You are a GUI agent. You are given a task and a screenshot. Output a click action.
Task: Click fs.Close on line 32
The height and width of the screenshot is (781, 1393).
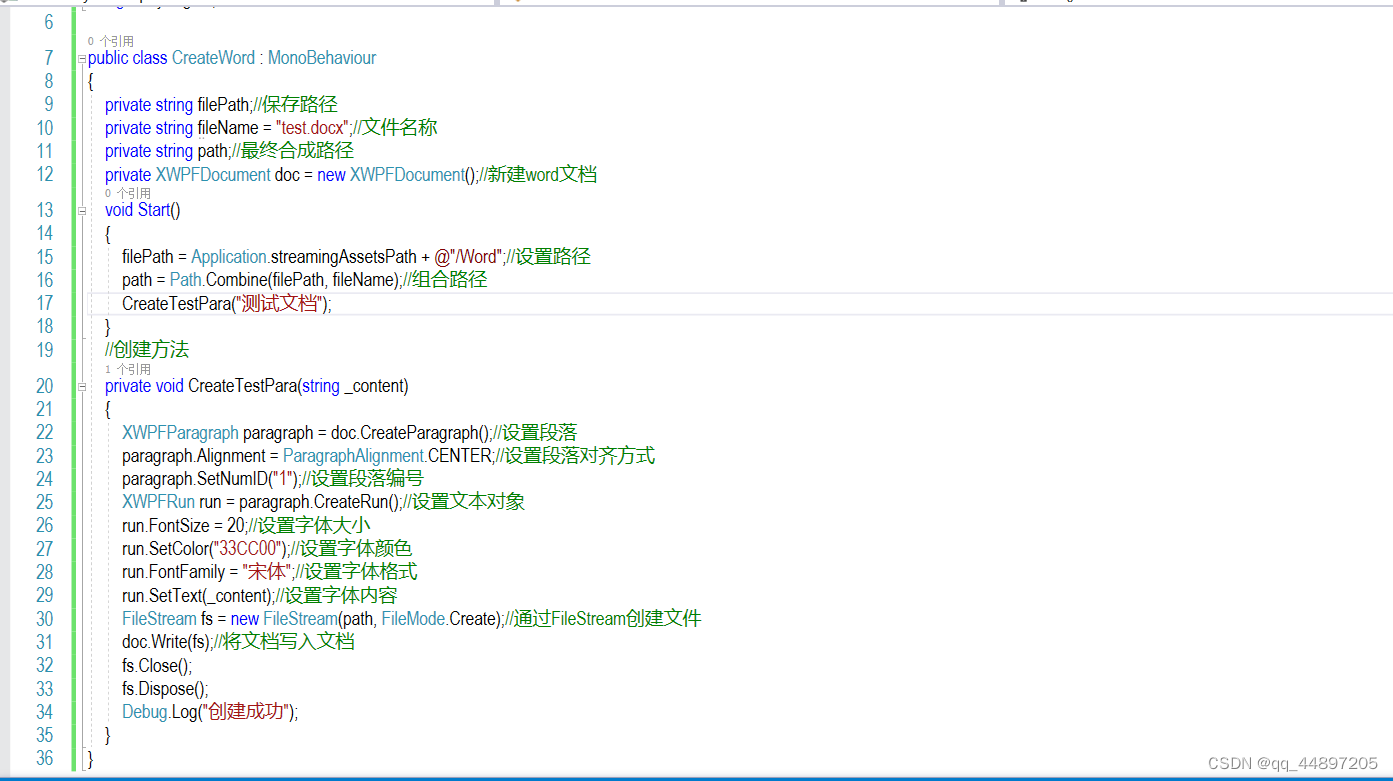pos(148,665)
